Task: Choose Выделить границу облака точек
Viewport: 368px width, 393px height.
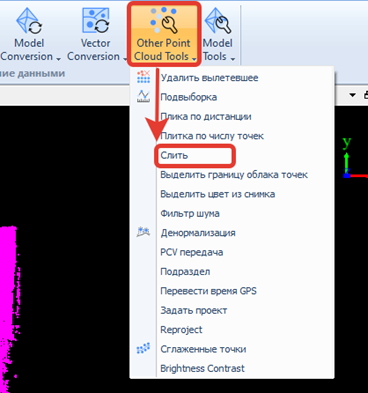Action: (232, 175)
